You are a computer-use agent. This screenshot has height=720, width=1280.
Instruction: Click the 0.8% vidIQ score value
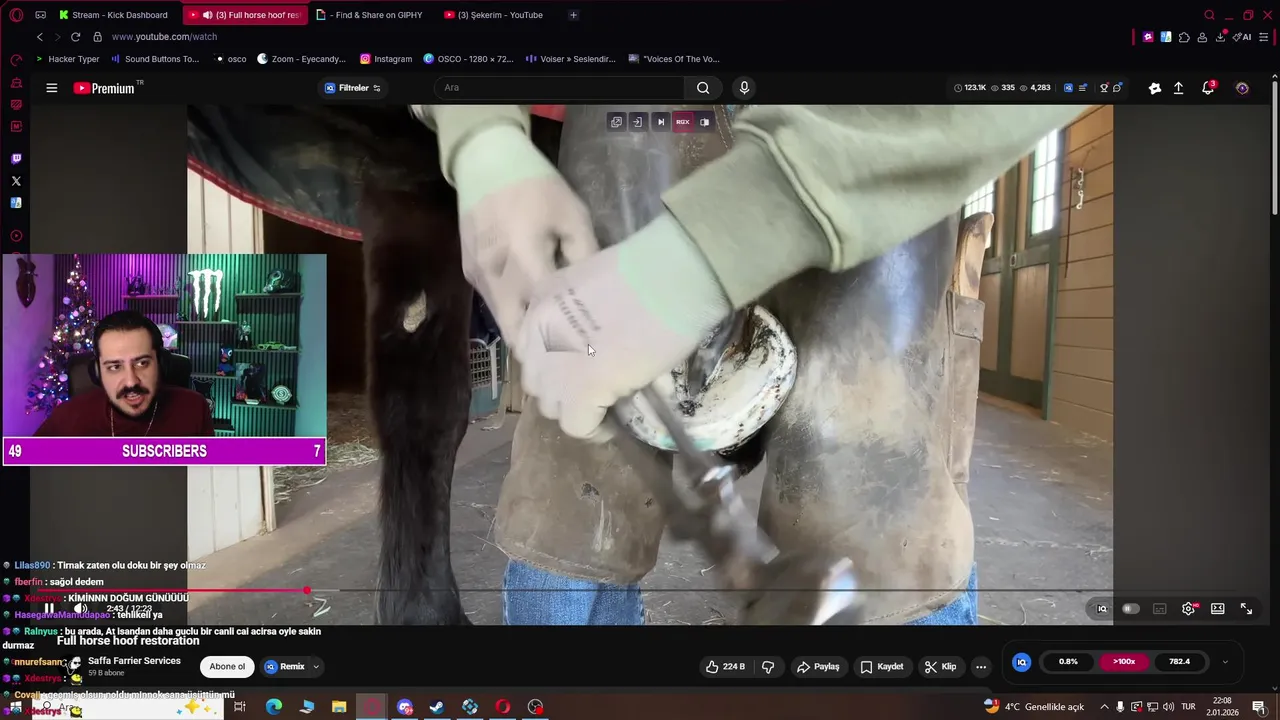(1068, 662)
